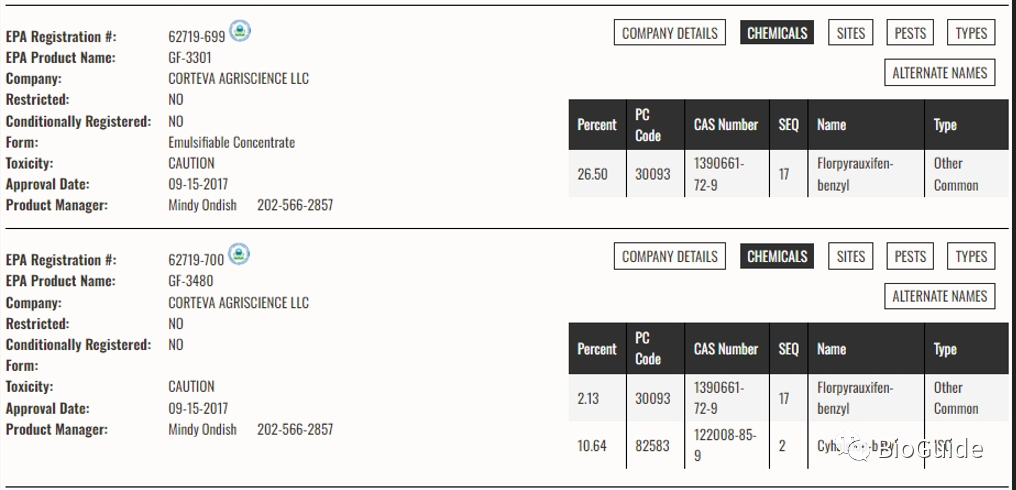Click EPA seal icon beside 62719-700
Image resolution: width=1016 pixels, height=490 pixels.
(x=239, y=254)
